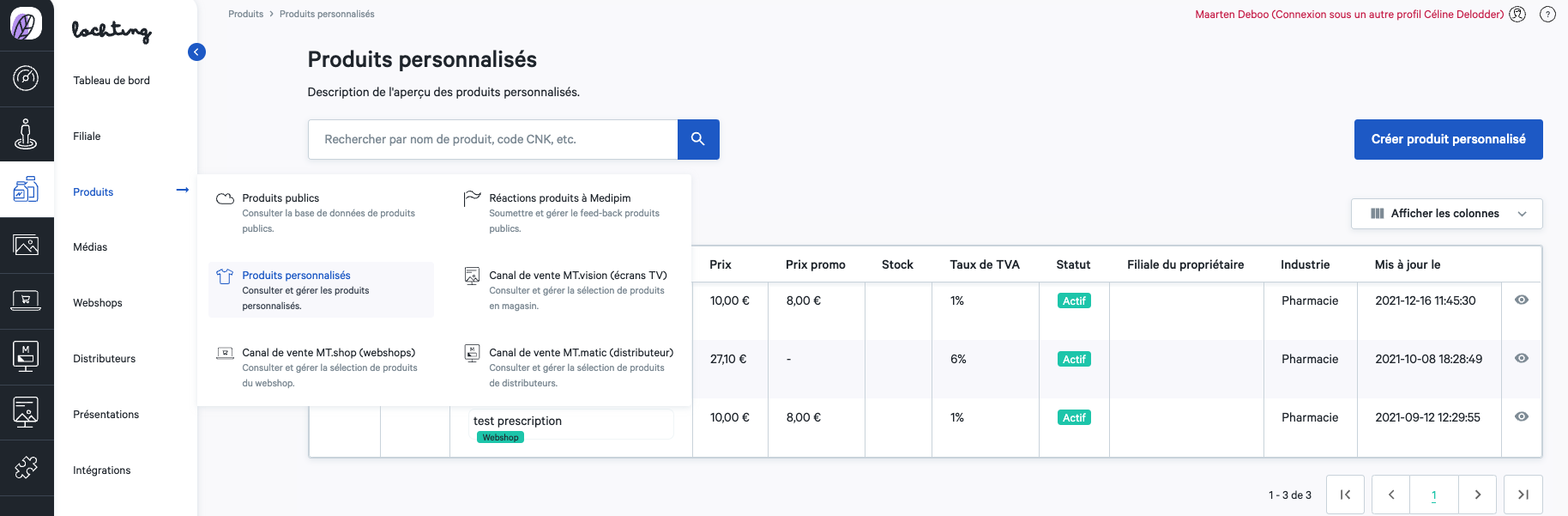Click the user profile icon at top right
Image resolution: width=1568 pixels, height=516 pixels.
coord(1517,15)
